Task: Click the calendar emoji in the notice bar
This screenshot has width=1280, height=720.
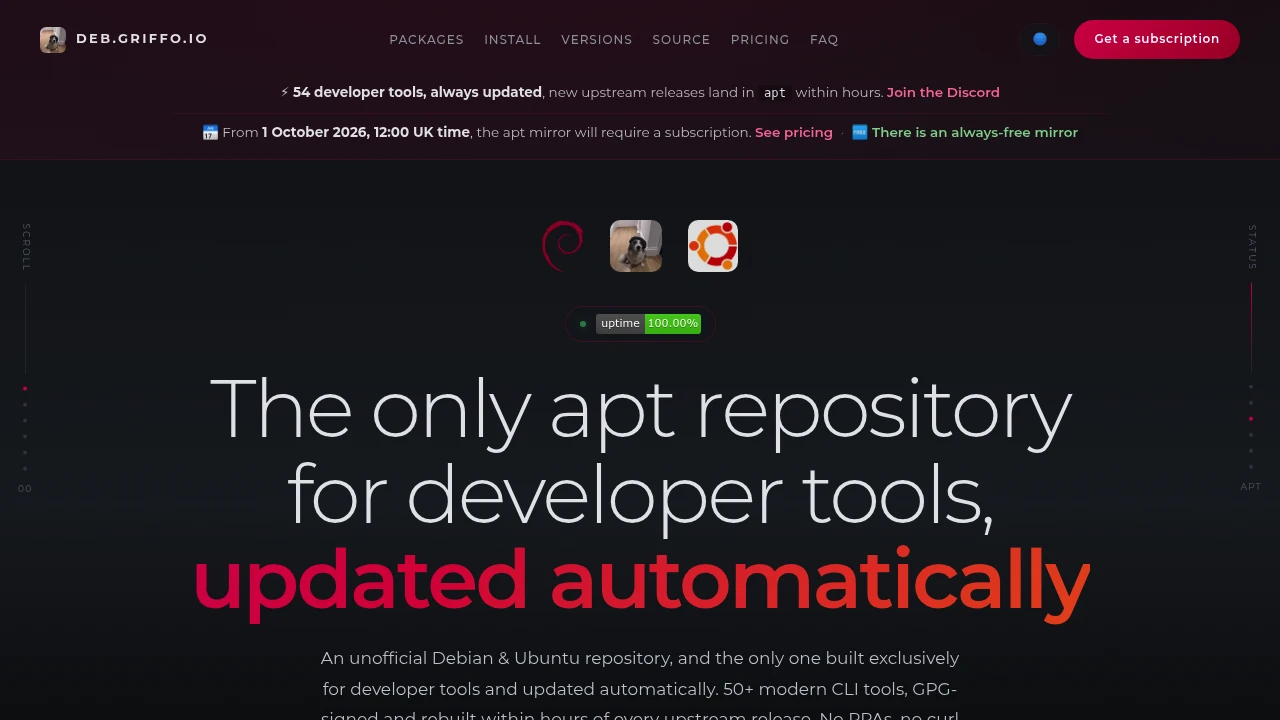Action: (210, 132)
